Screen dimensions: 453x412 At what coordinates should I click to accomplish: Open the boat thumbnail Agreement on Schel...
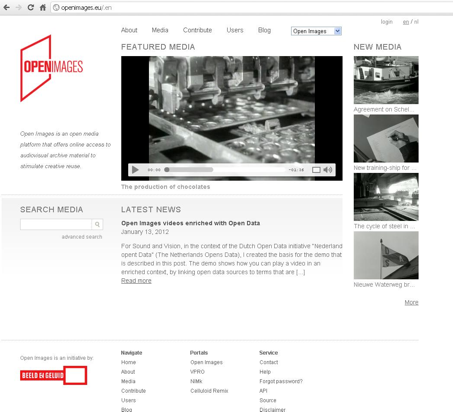(x=386, y=80)
